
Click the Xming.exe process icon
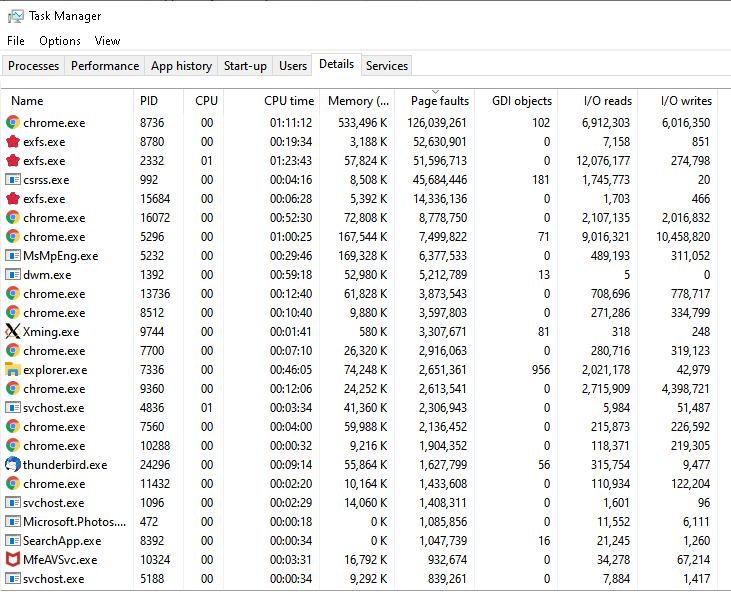point(13,332)
